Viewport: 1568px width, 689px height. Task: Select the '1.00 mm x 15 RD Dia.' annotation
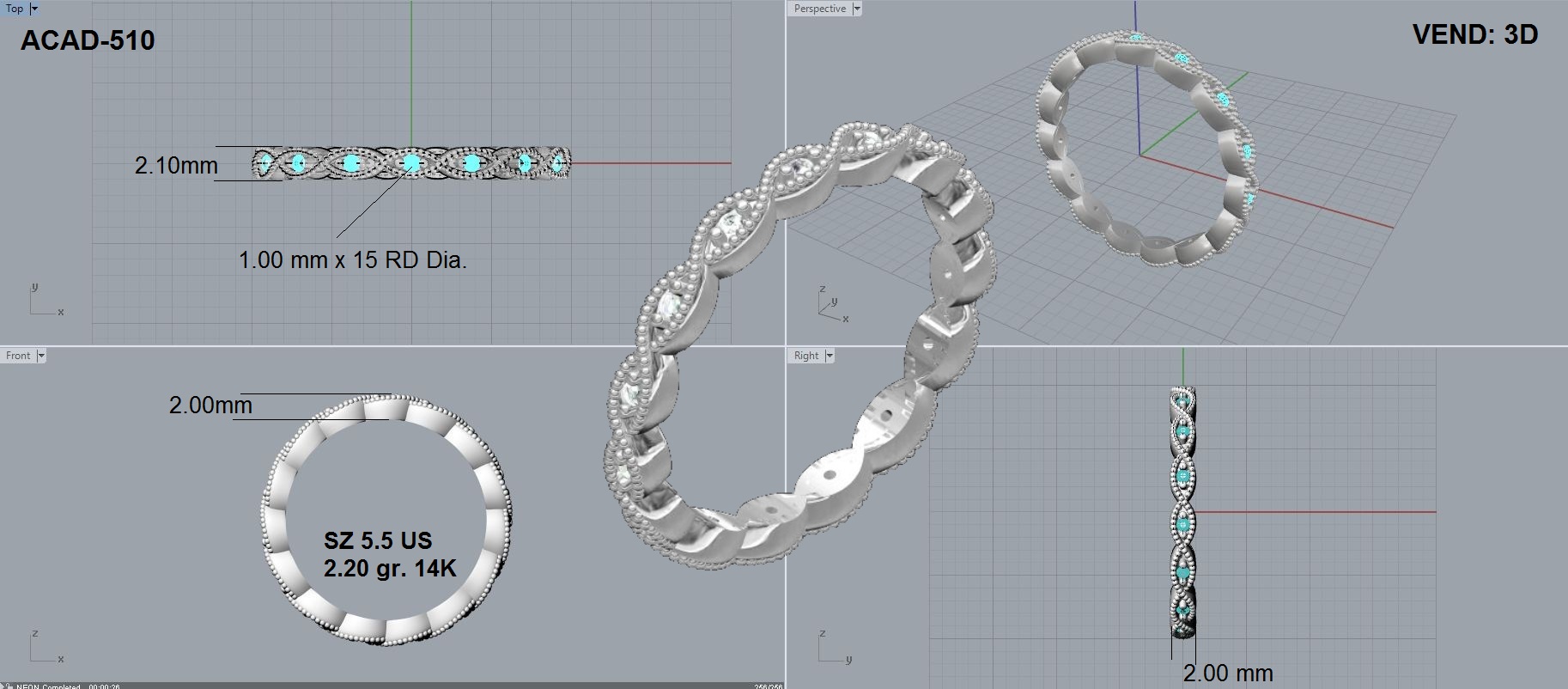point(352,259)
